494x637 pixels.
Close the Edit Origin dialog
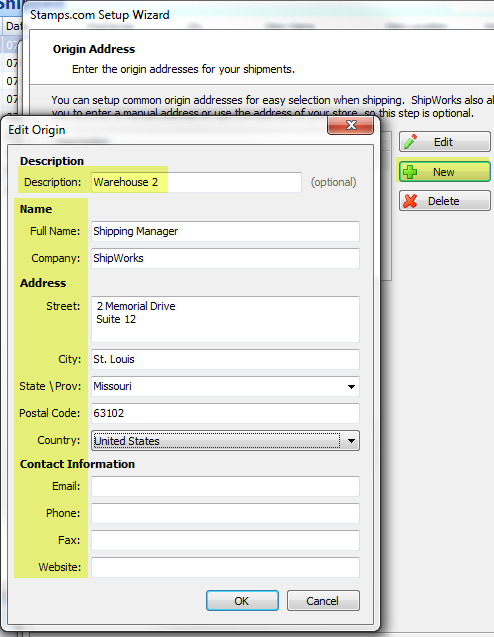(x=351, y=125)
